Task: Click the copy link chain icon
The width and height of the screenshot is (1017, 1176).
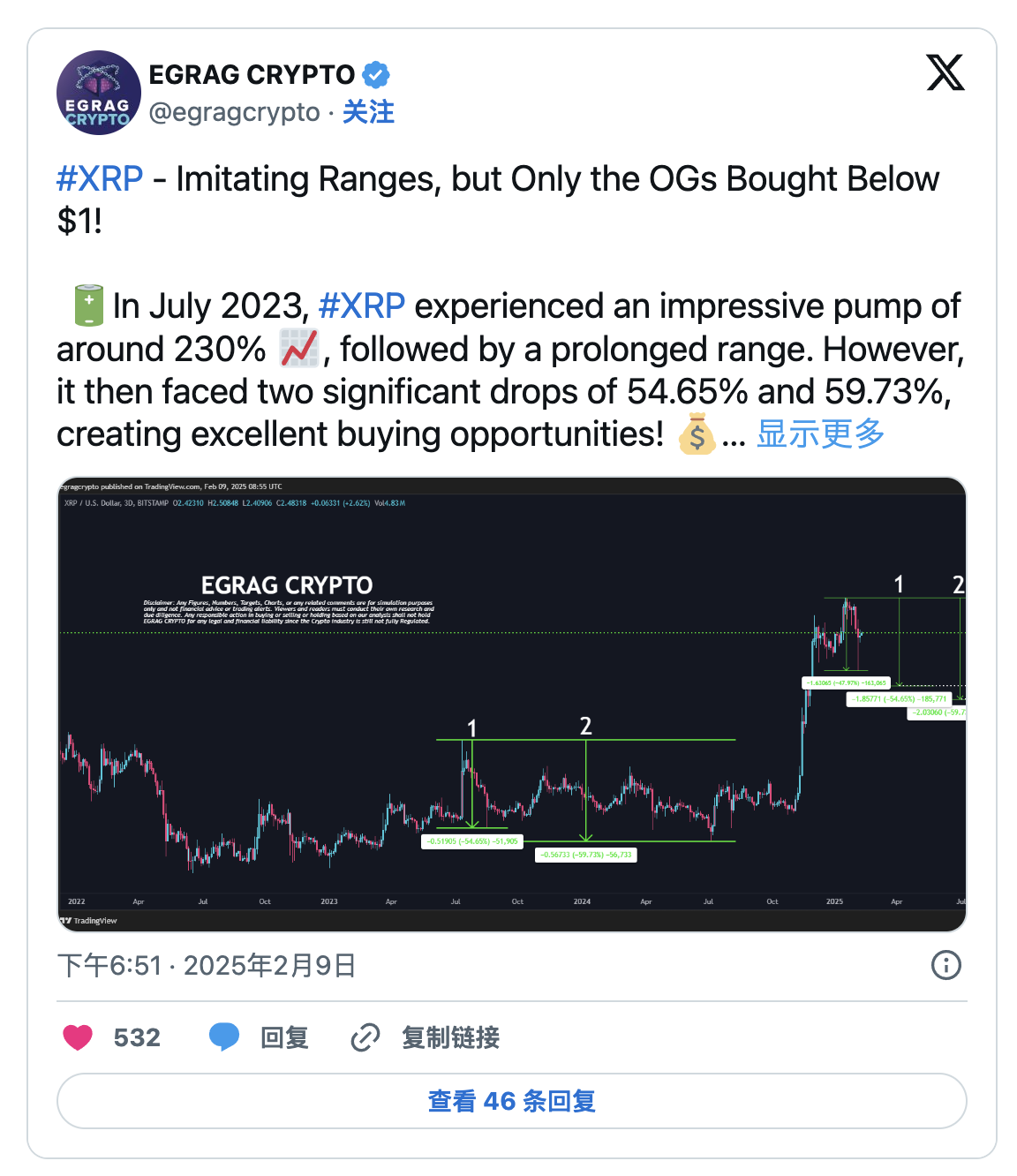Action: [365, 1037]
